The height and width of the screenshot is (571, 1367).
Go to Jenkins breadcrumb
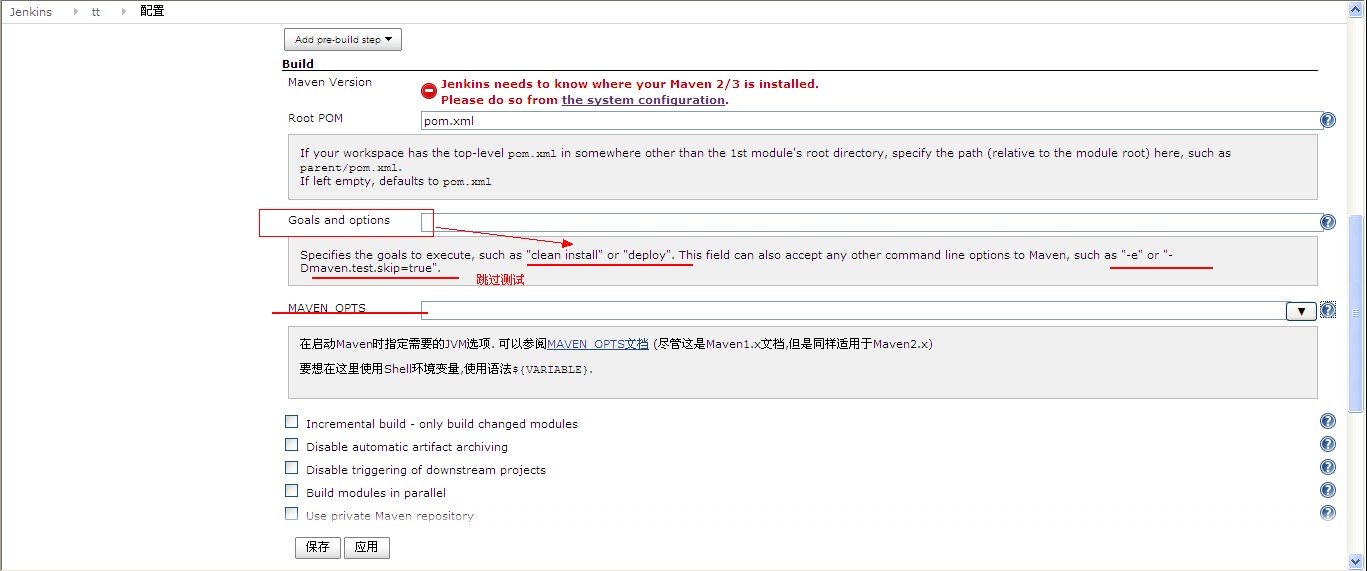point(31,11)
